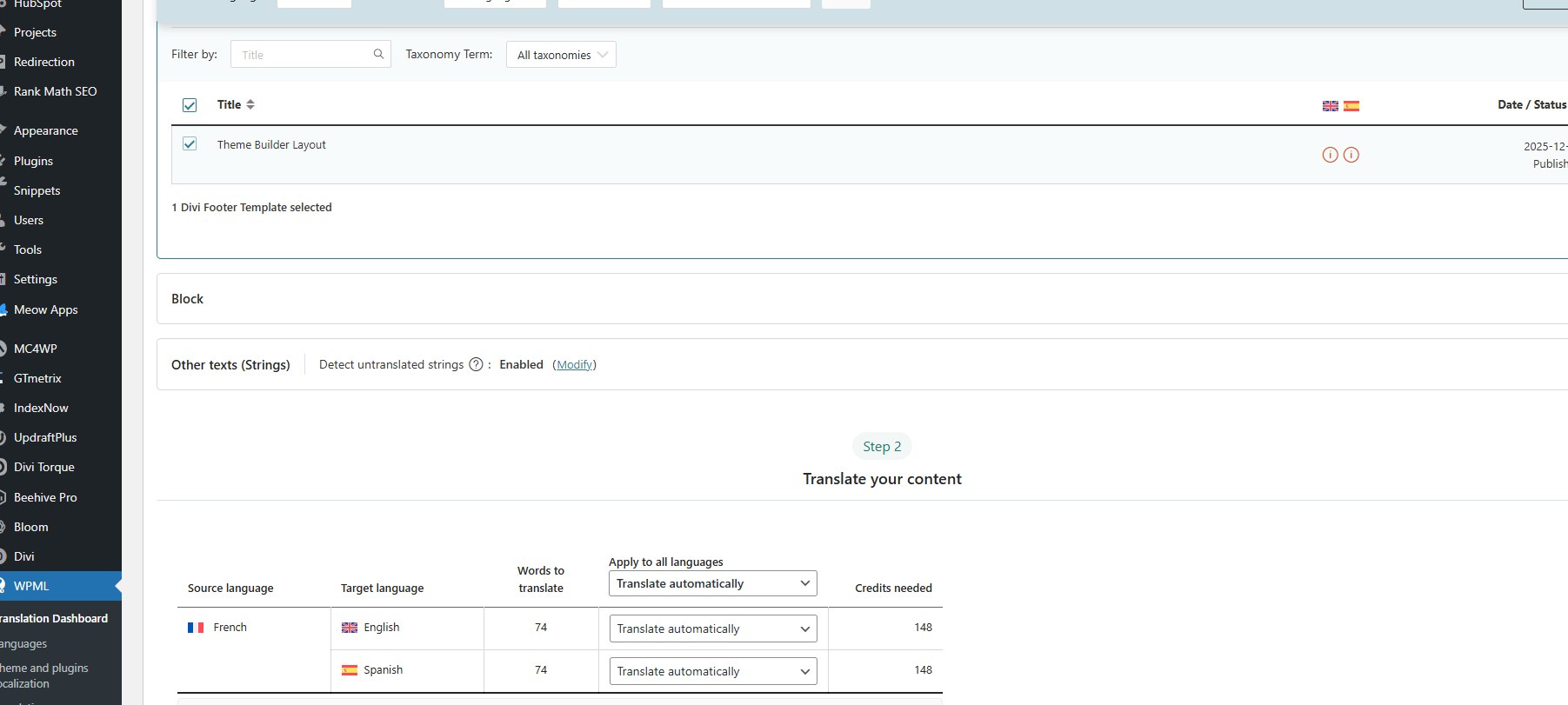The height and width of the screenshot is (705, 1568).
Task: Open the Plugins menu in sidebar
Action: pos(33,161)
